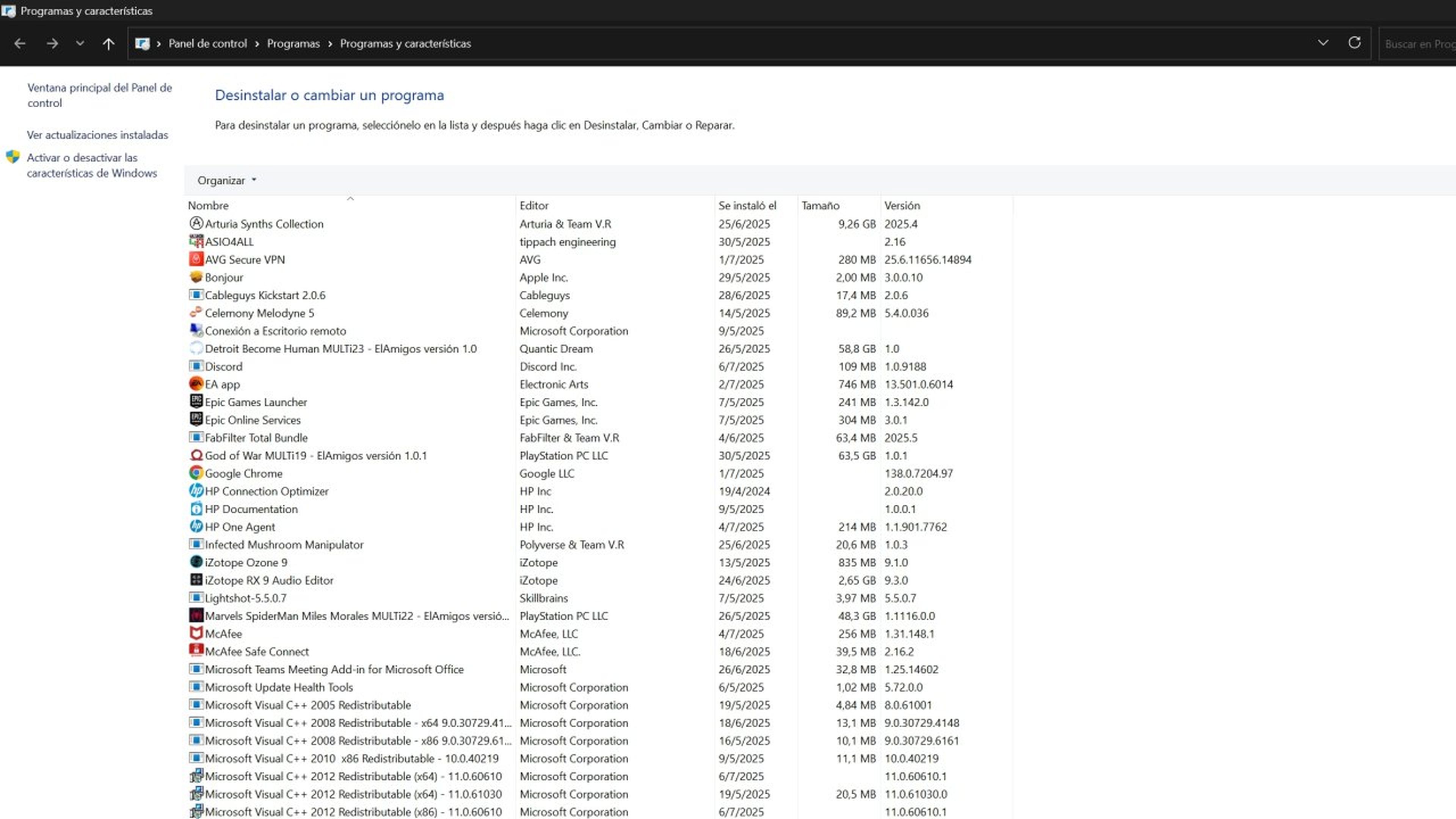
Task: Select the AVG Secure VPN icon
Action: click(x=196, y=259)
